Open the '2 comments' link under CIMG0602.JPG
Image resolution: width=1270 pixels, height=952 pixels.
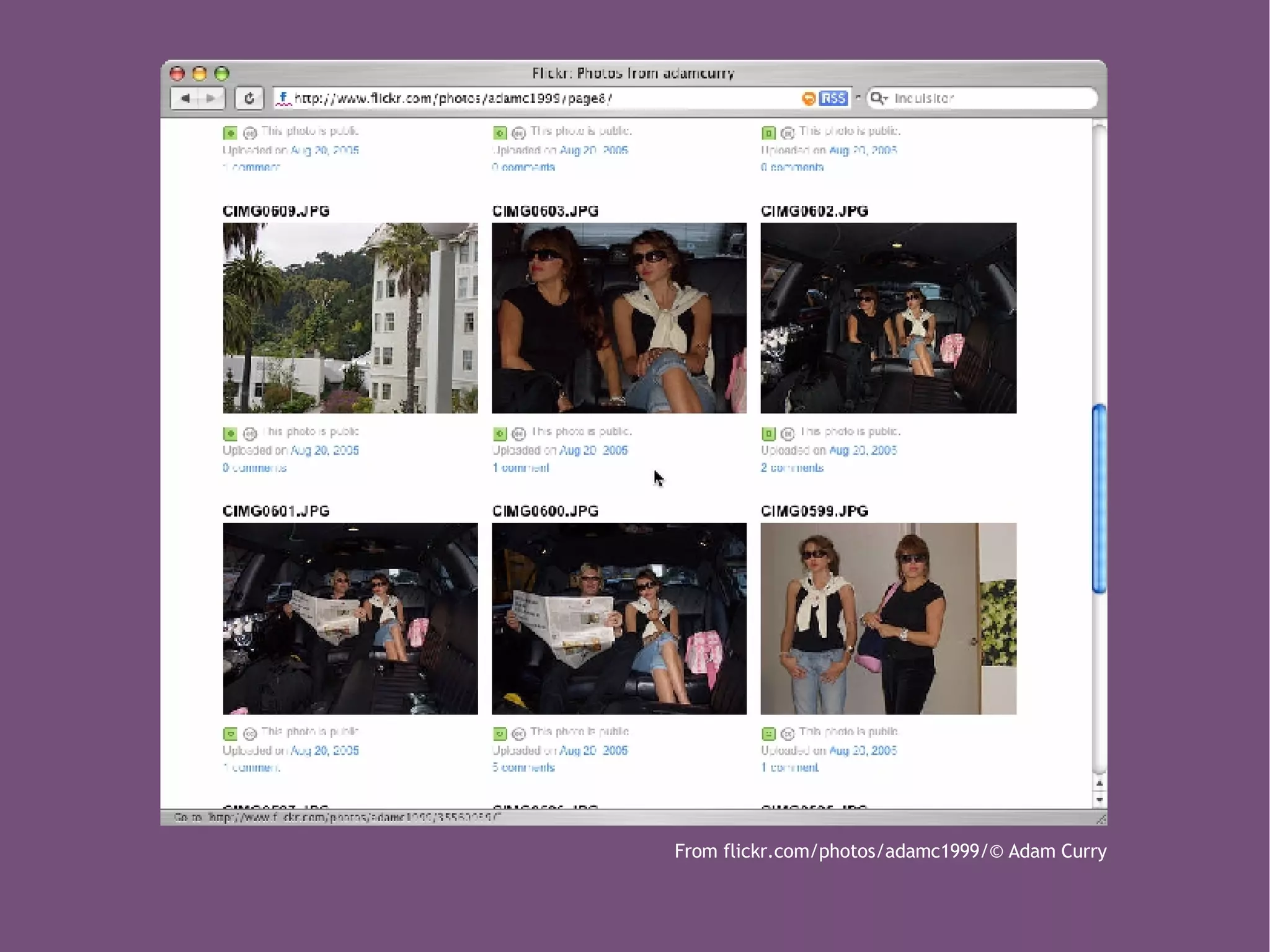792,468
